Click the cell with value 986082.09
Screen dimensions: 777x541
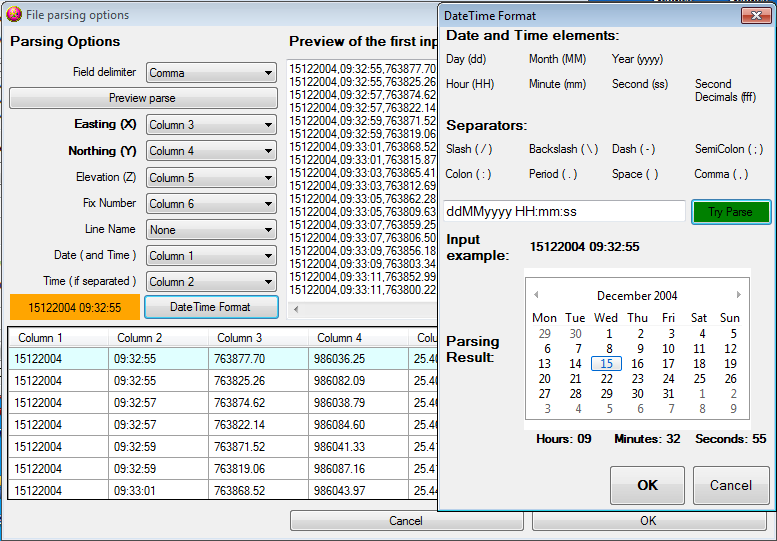click(359, 380)
